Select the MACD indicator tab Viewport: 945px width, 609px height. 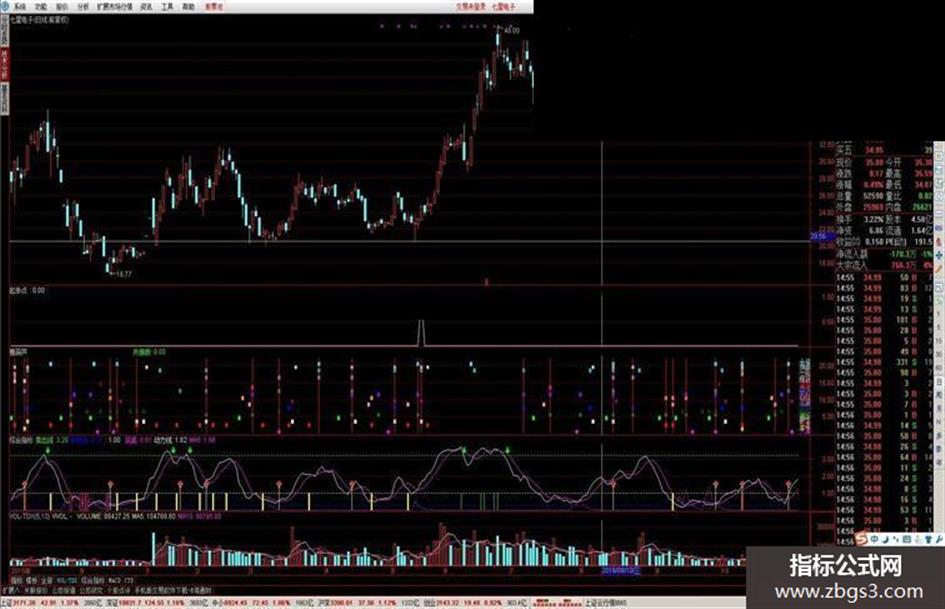click(115, 581)
